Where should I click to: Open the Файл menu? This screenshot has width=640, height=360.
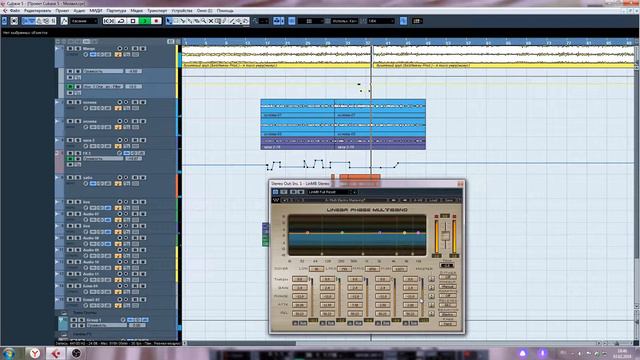[x=15, y=10]
